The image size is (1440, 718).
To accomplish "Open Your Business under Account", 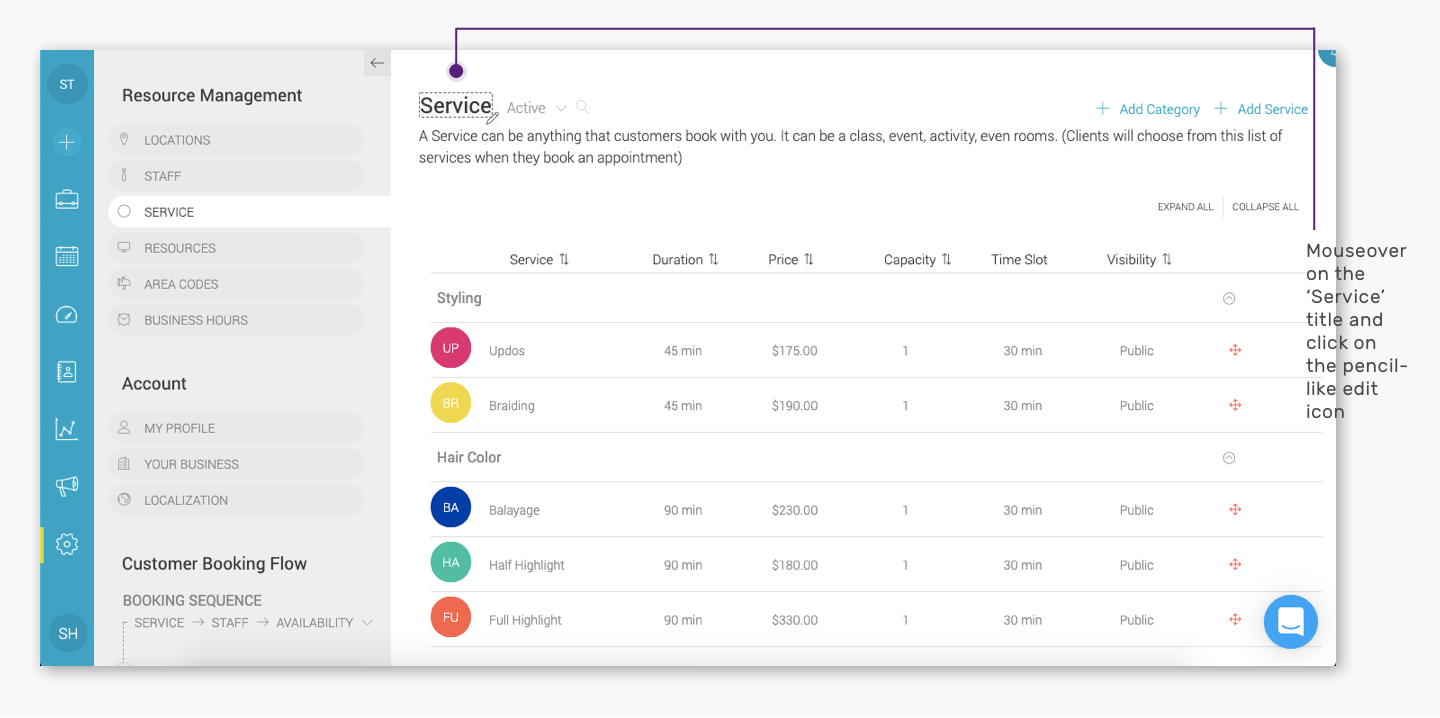I will pos(236,464).
